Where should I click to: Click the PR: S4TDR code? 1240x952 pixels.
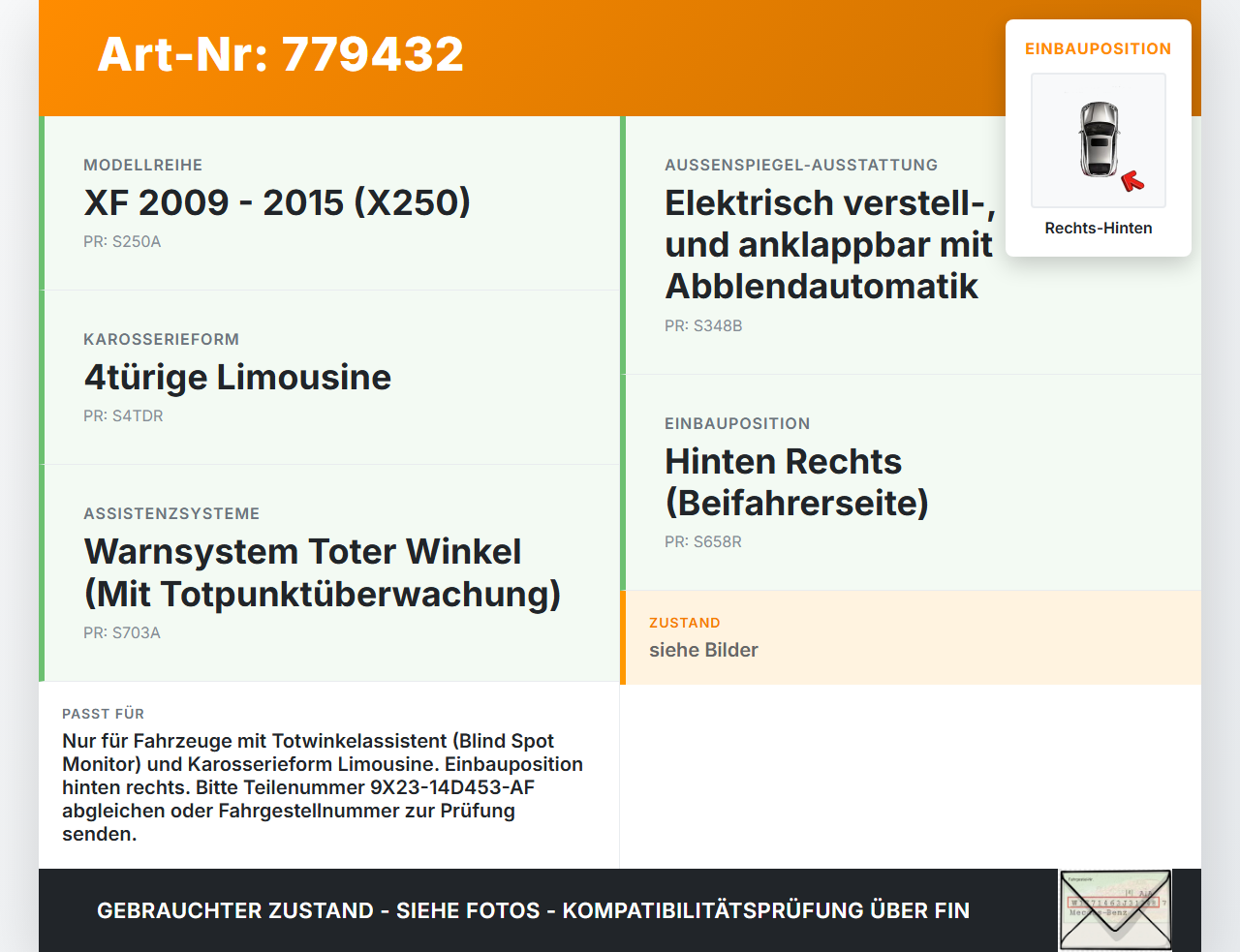[x=123, y=415]
